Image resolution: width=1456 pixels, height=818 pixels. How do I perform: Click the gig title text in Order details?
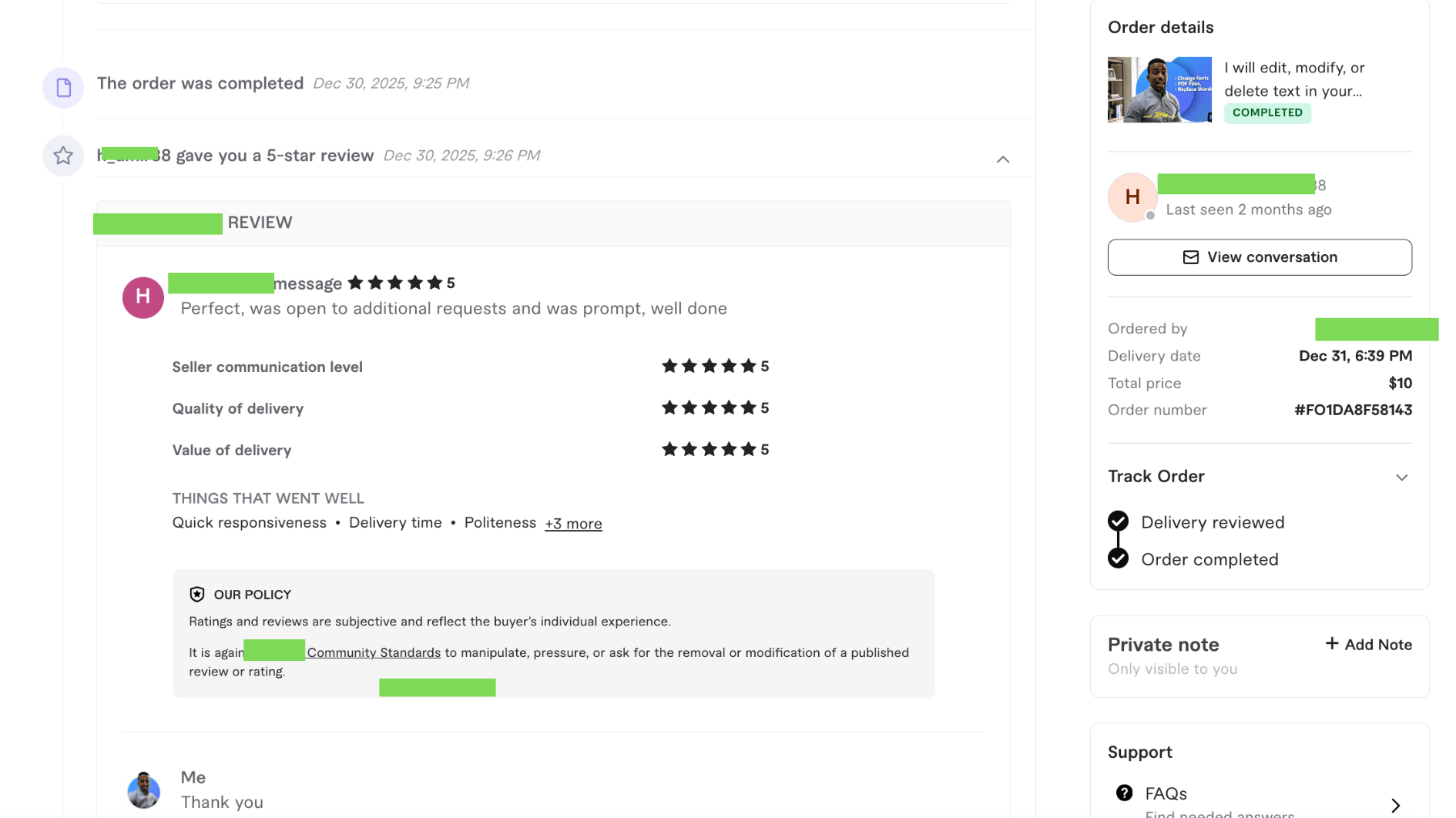tap(1293, 79)
